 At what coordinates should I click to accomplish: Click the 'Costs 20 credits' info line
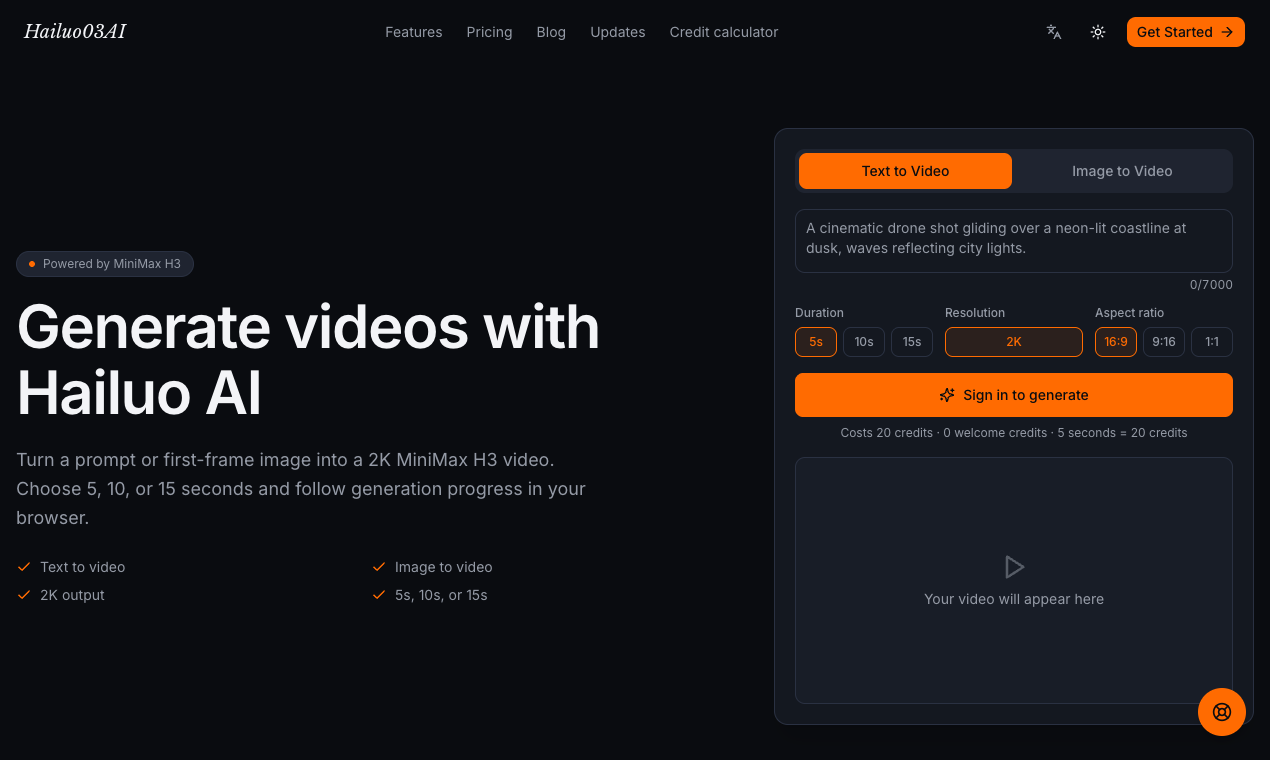pyautogui.click(x=1014, y=433)
